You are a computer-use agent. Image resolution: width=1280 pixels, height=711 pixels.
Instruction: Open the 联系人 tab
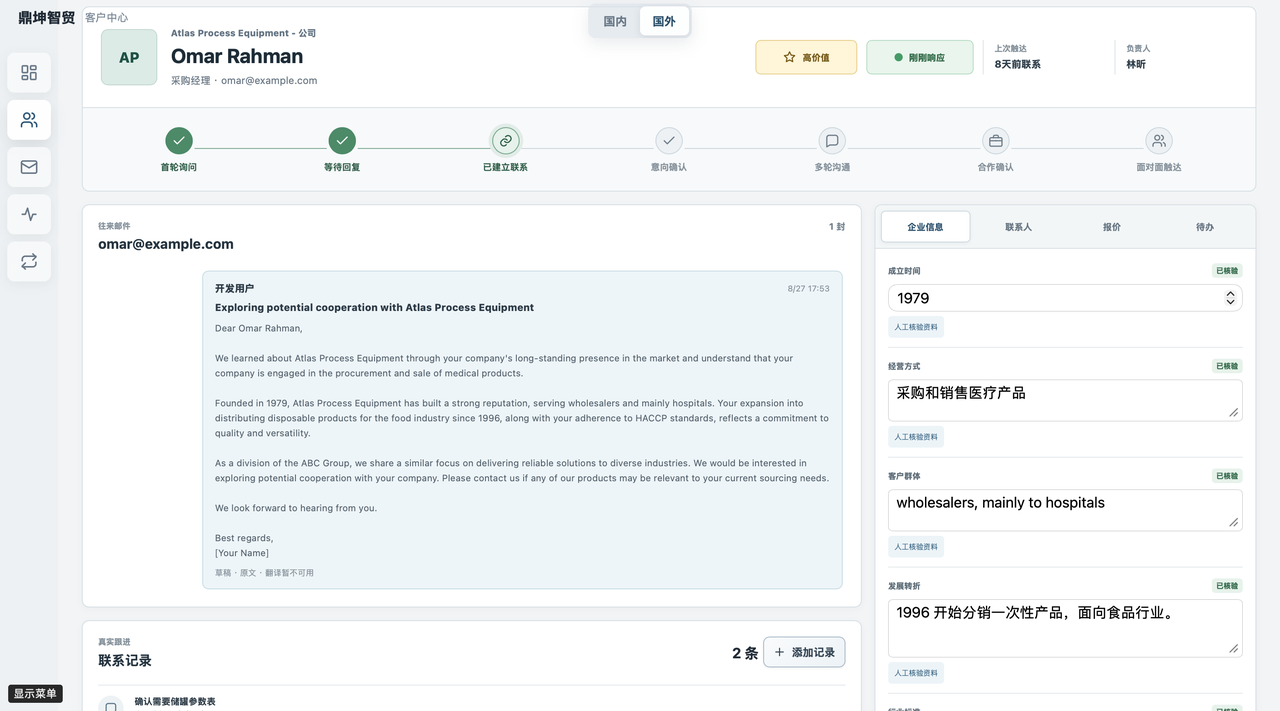click(1018, 227)
